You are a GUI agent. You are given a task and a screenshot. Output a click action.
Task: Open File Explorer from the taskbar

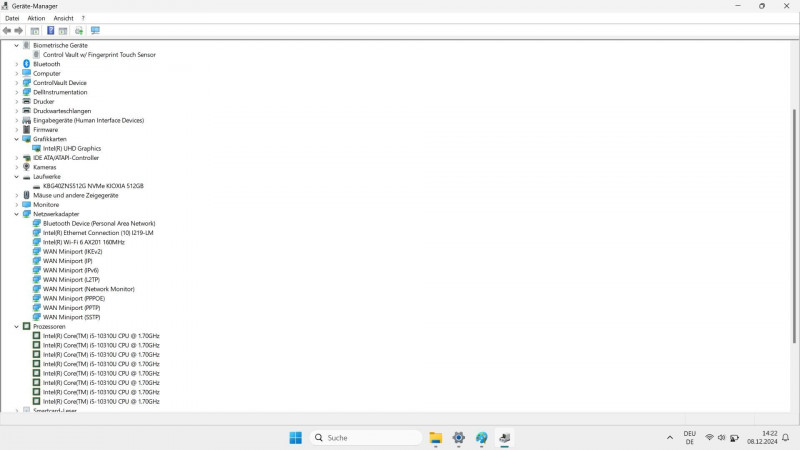(x=436, y=438)
